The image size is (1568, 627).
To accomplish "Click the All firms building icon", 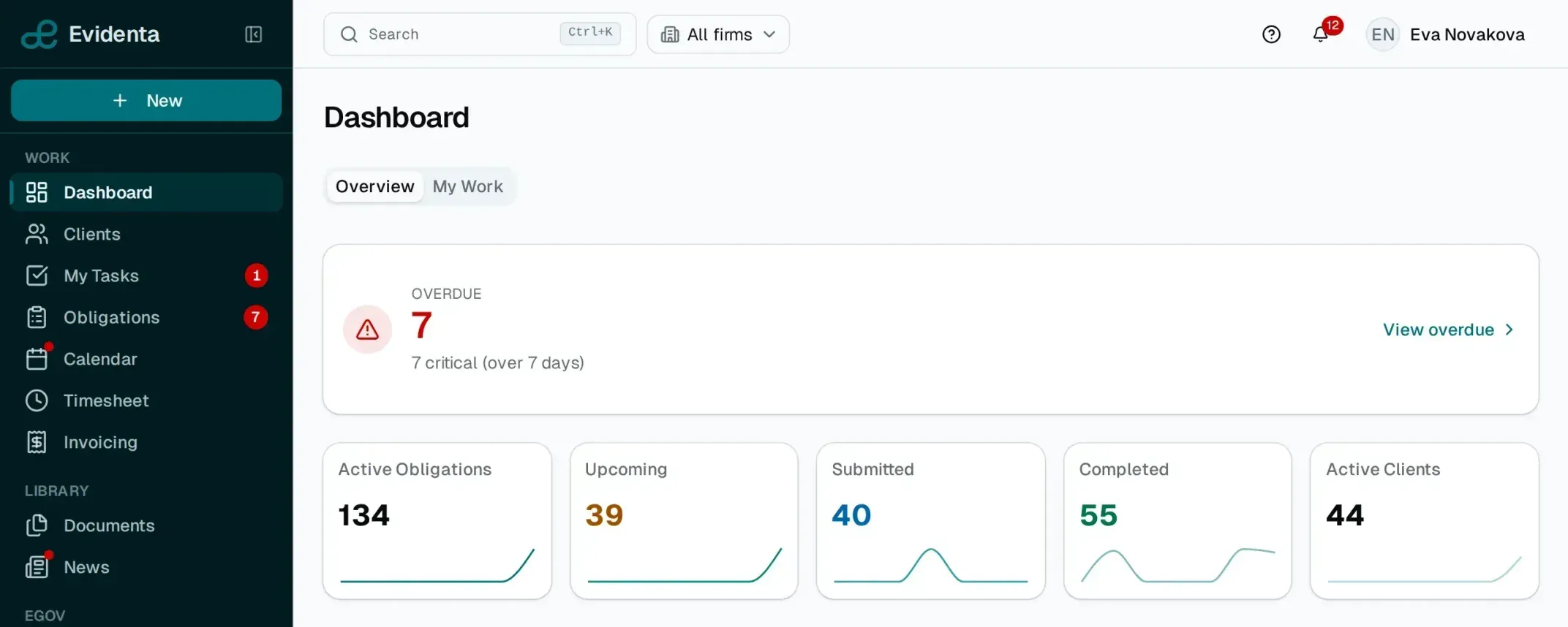I will coord(670,34).
